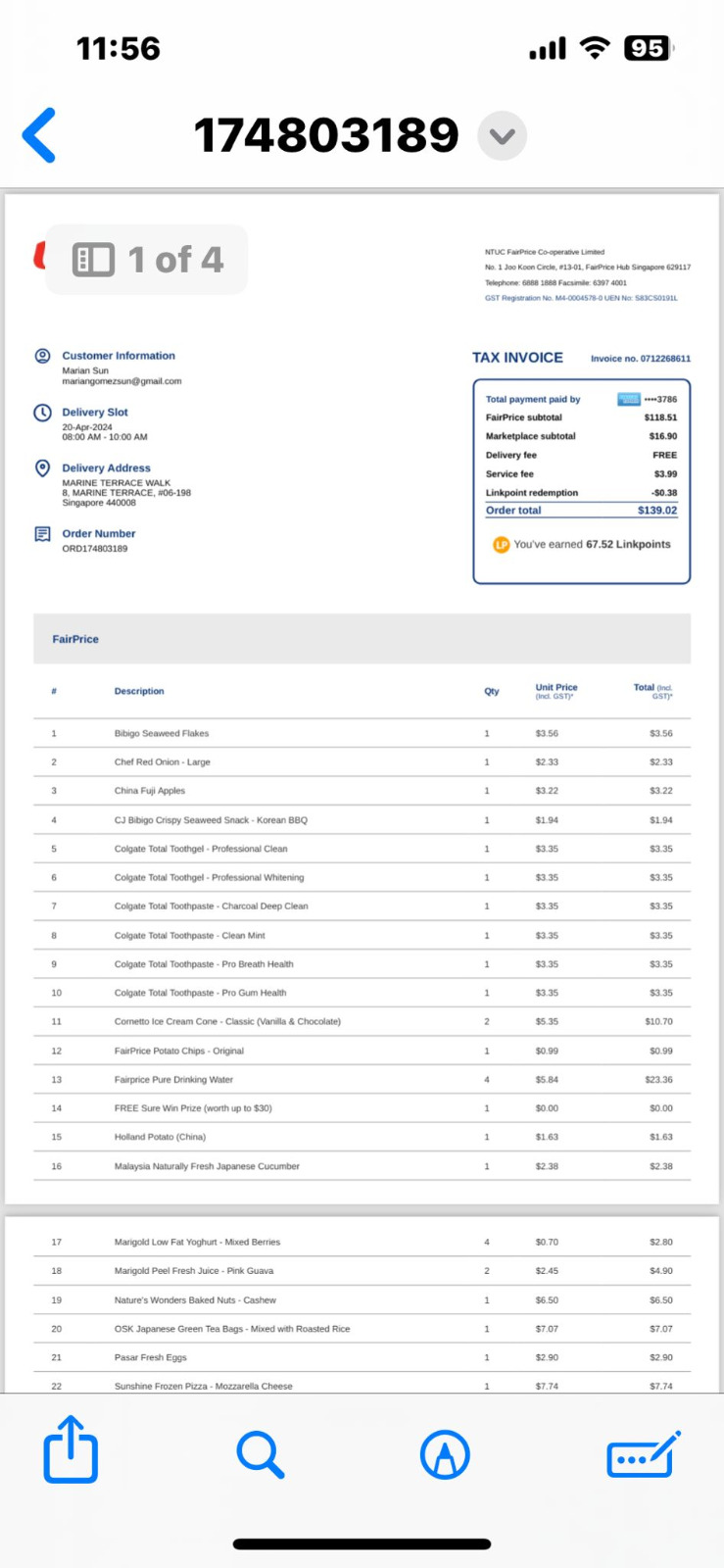
Task: Select the $23.36 drinking water total
Action: click(x=658, y=1080)
